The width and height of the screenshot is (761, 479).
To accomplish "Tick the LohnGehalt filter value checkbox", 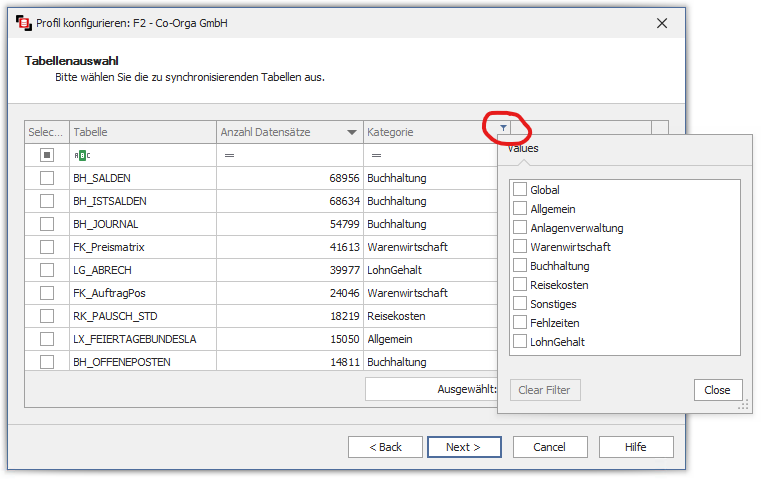I will (x=520, y=342).
